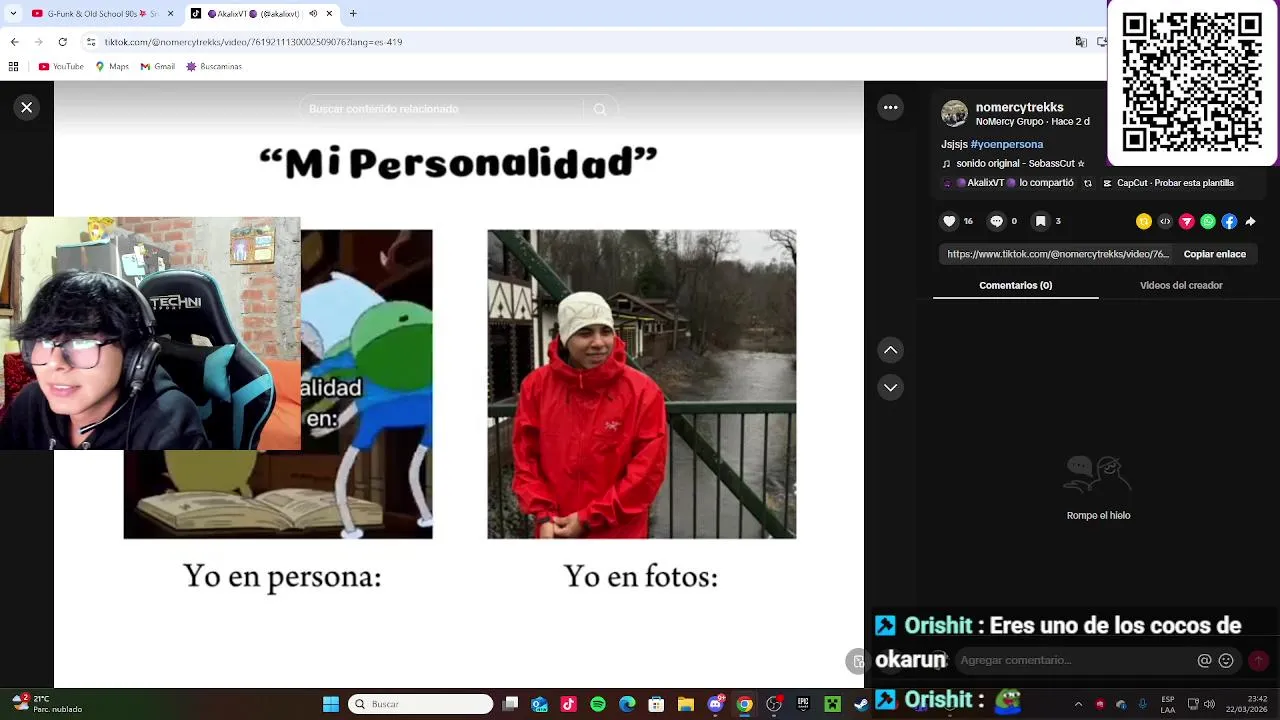Image resolution: width=1280 pixels, height=720 pixels.
Task: Go to next video with down arrow
Action: coord(890,387)
